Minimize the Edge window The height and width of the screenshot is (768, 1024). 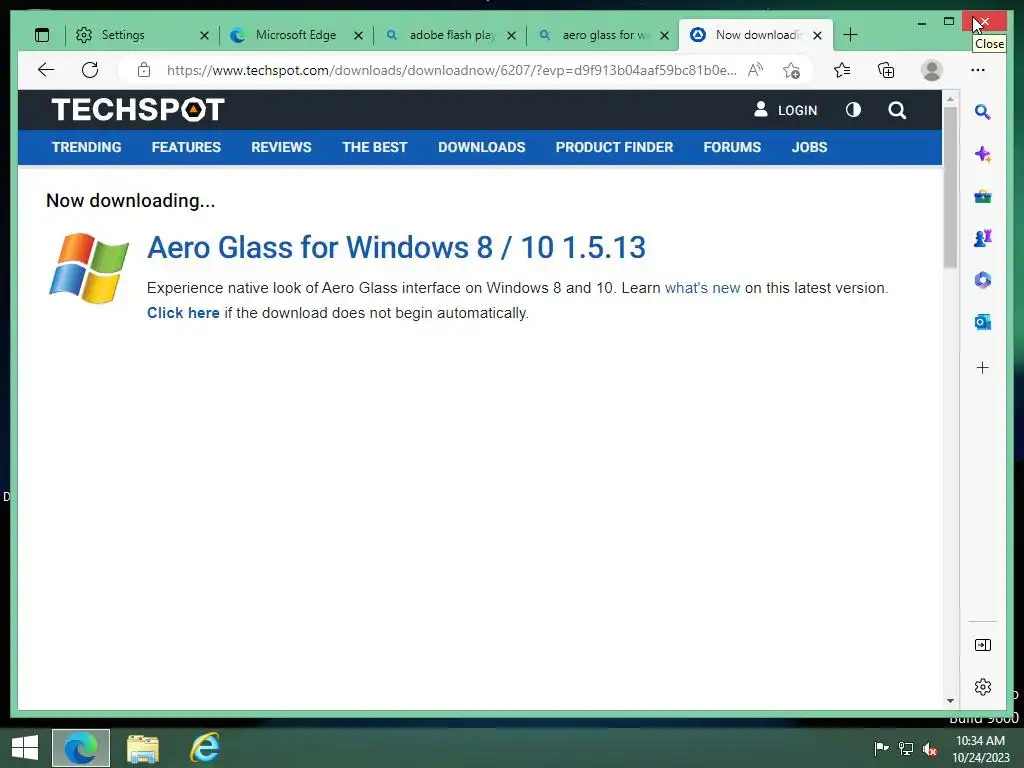pos(921,22)
